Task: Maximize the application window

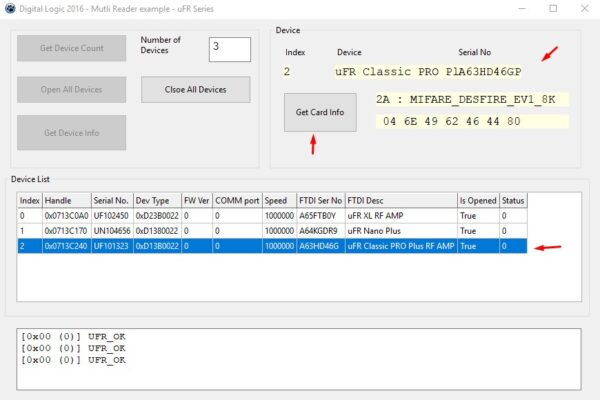Action: [x=553, y=8]
